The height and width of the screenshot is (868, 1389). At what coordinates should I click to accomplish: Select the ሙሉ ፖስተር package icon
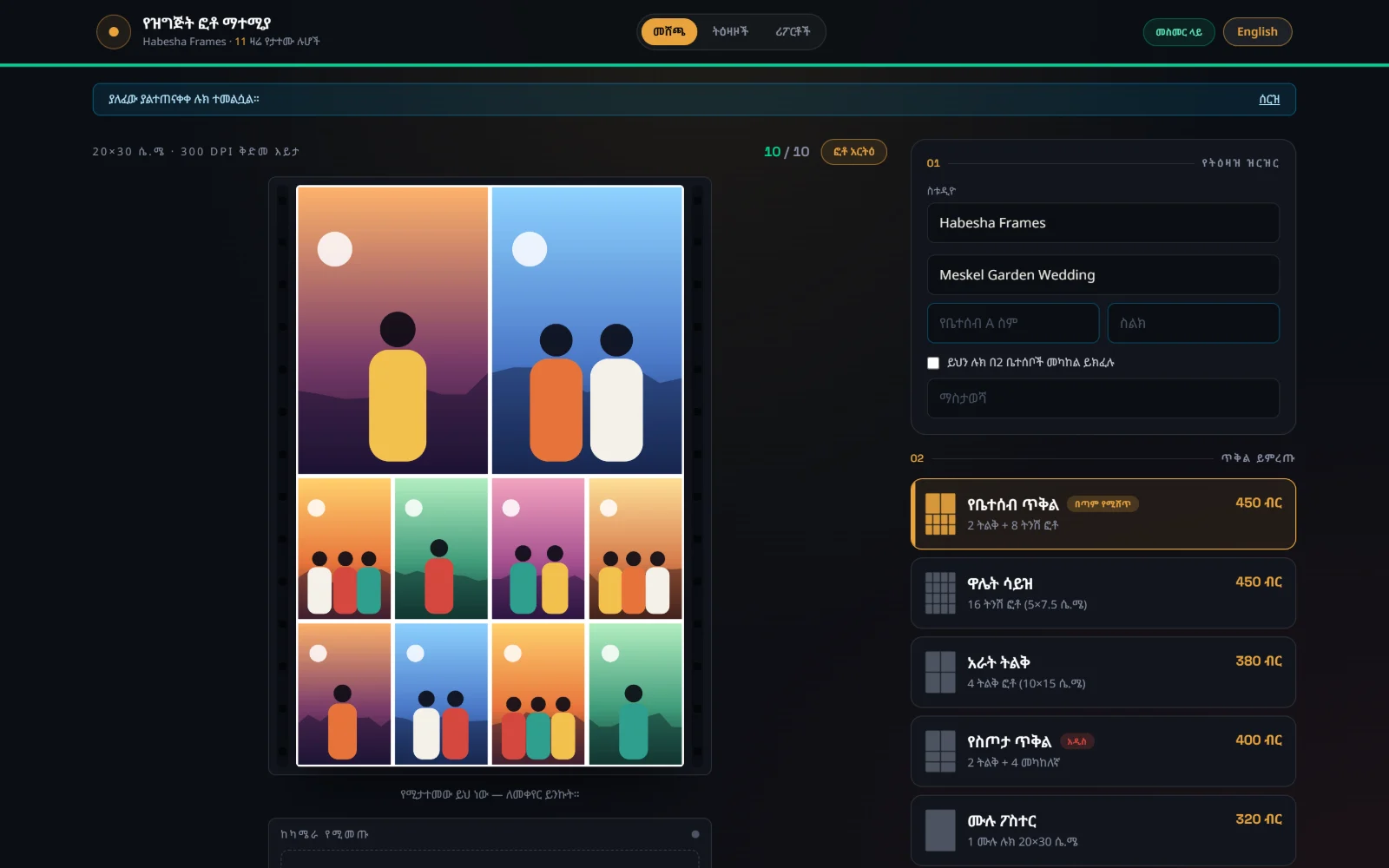[x=940, y=830]
